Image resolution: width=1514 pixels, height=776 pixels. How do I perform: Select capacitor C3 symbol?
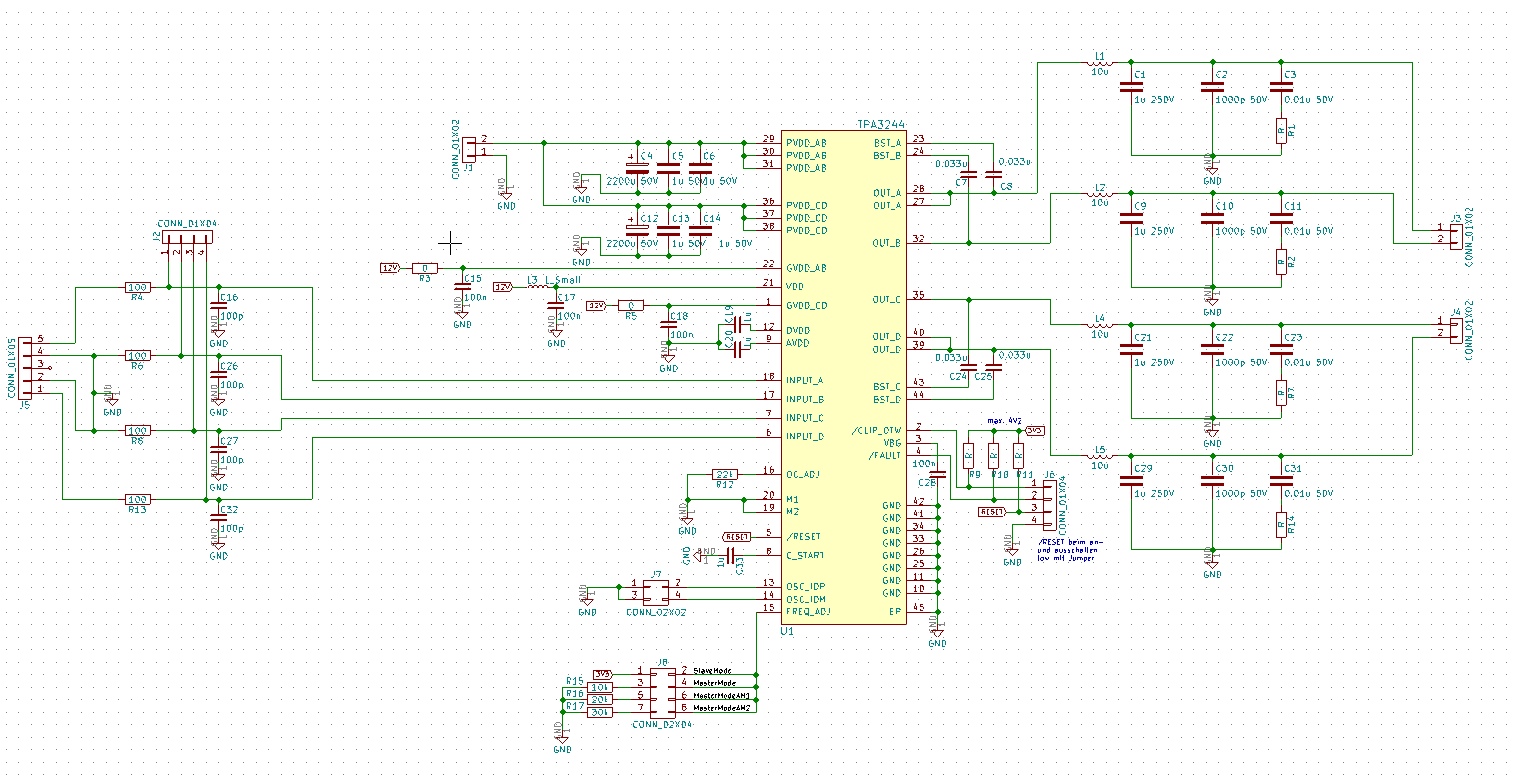pyautogui.click(x=1281, y=87)
